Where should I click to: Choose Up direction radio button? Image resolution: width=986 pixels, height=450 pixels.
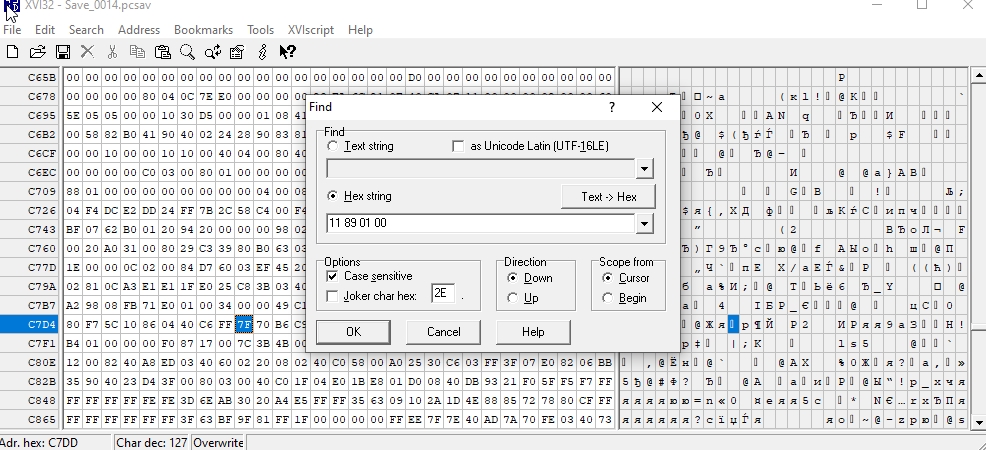pos(512,298)
